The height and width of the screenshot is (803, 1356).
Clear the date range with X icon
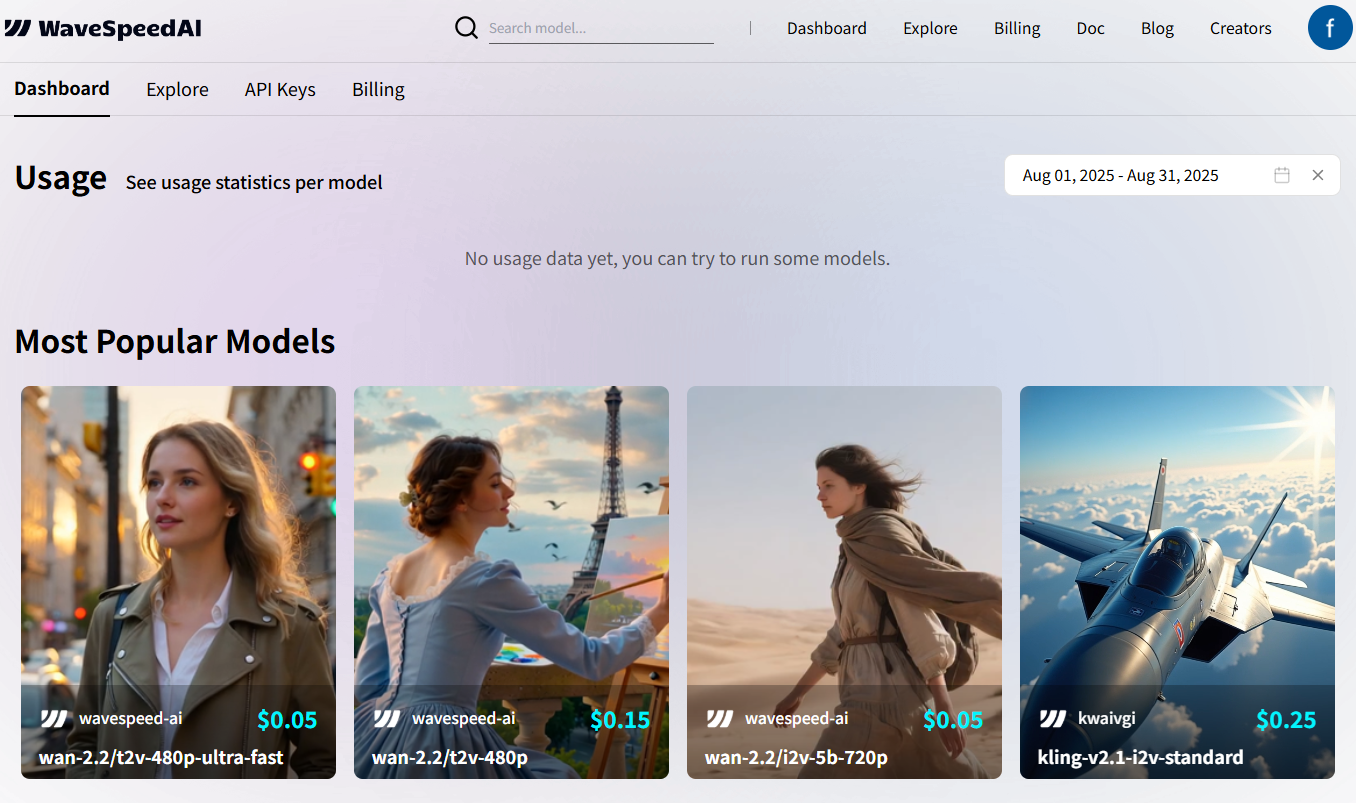[1318, 175]
